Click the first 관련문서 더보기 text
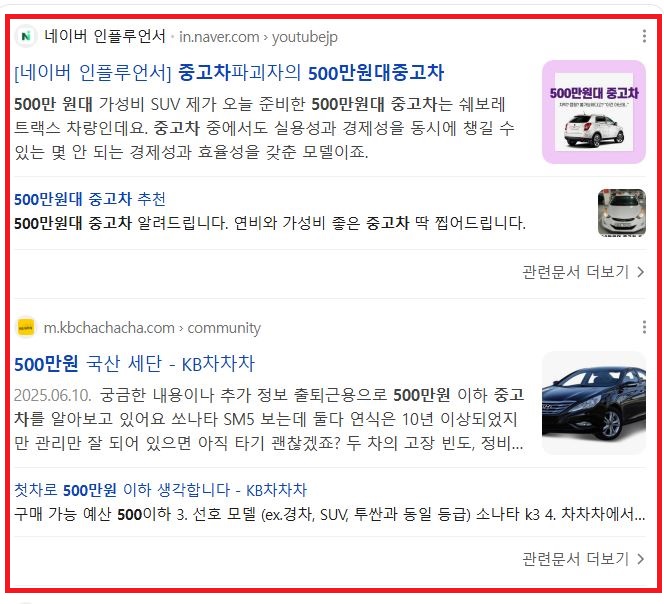This screenshot has width=664, height=604. pos(575,272)
